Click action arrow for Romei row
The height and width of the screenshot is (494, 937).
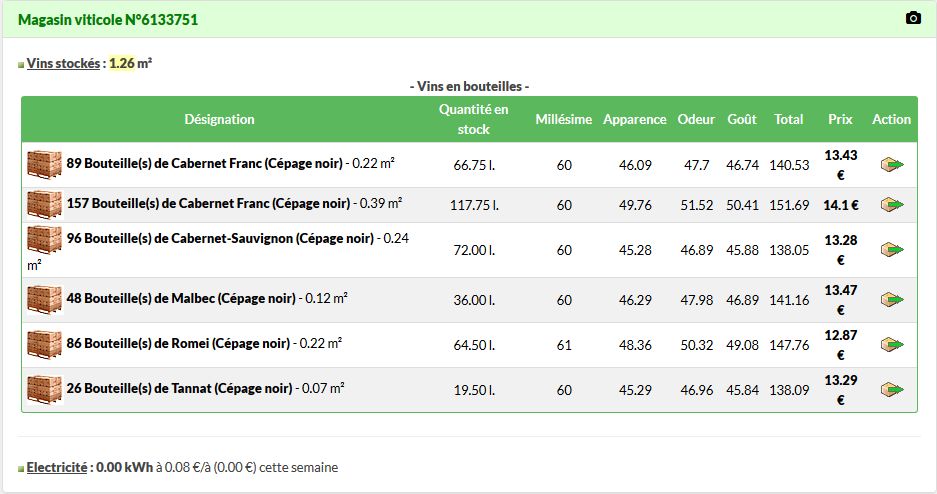(x=891, y=345)
